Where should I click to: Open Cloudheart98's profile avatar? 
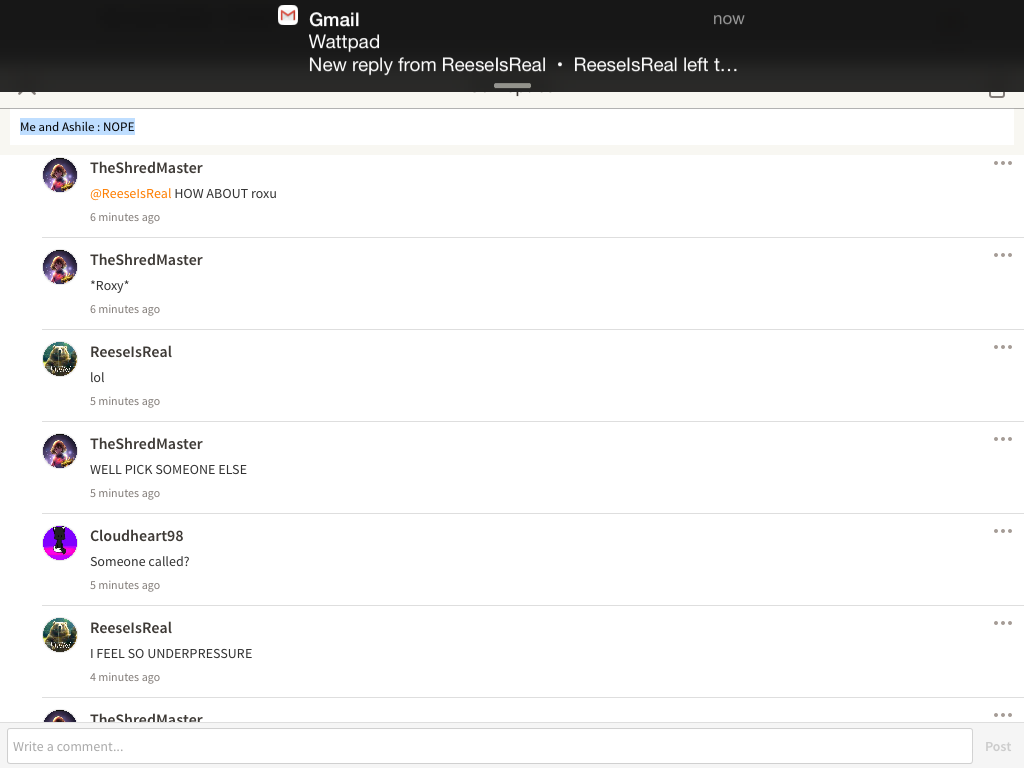(60, 543)
